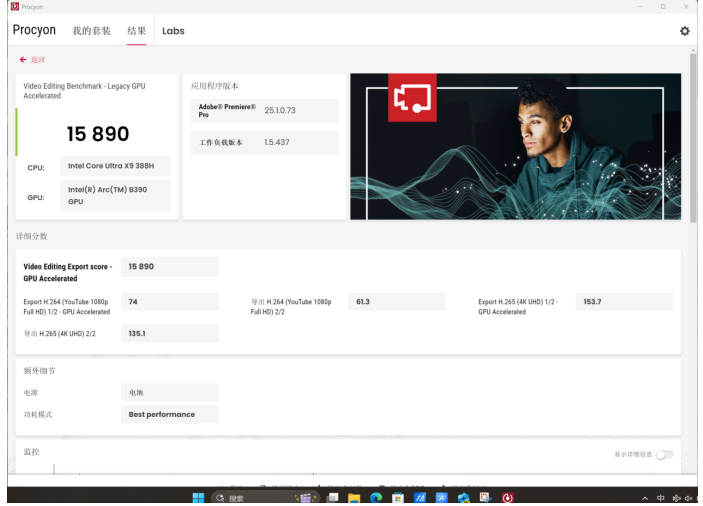Switch to the 我的套装 tab
The image size is (703, 506).
[91, 31]
